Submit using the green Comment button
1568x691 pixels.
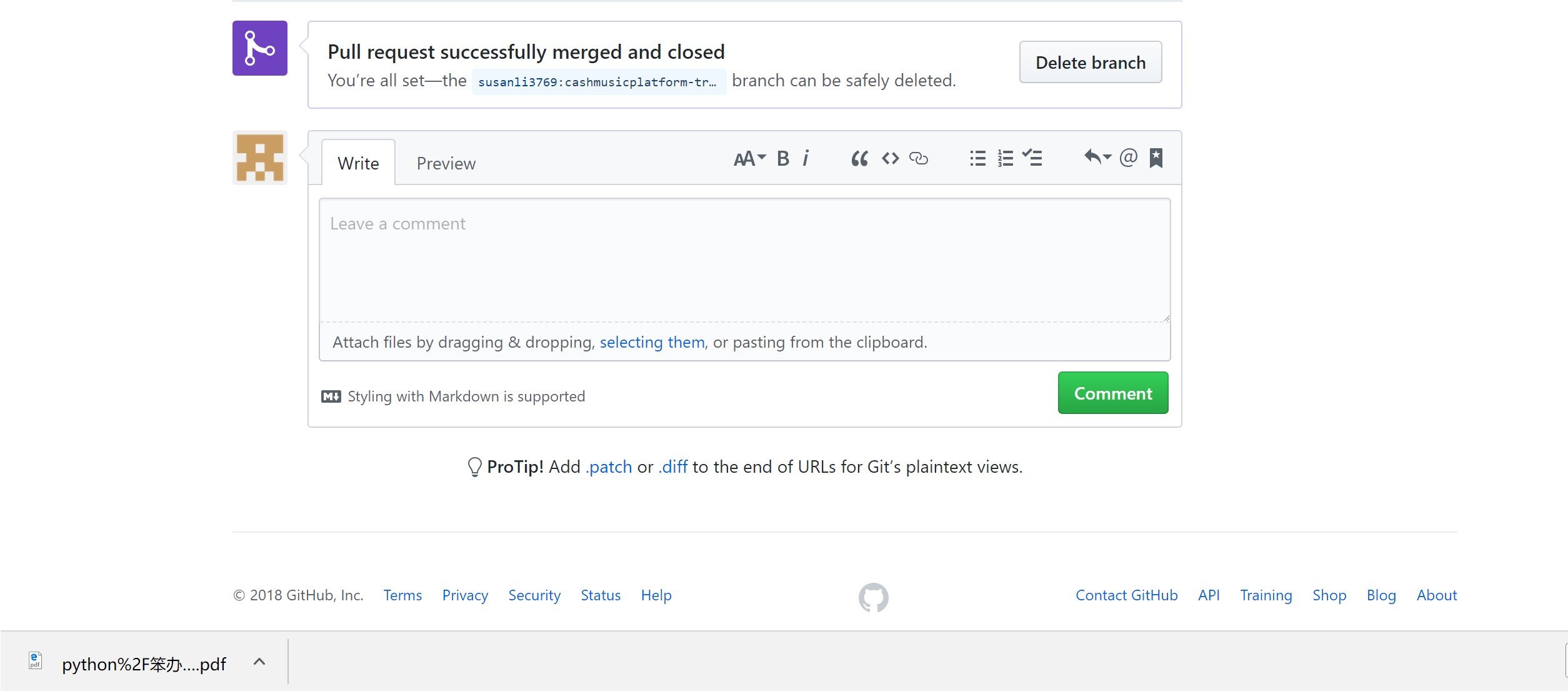[1113, 393]
